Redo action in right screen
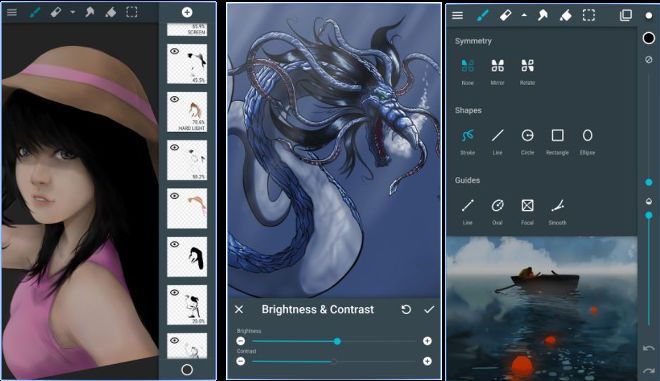Viewport: 660px width, 381px height. click(649, 370)
